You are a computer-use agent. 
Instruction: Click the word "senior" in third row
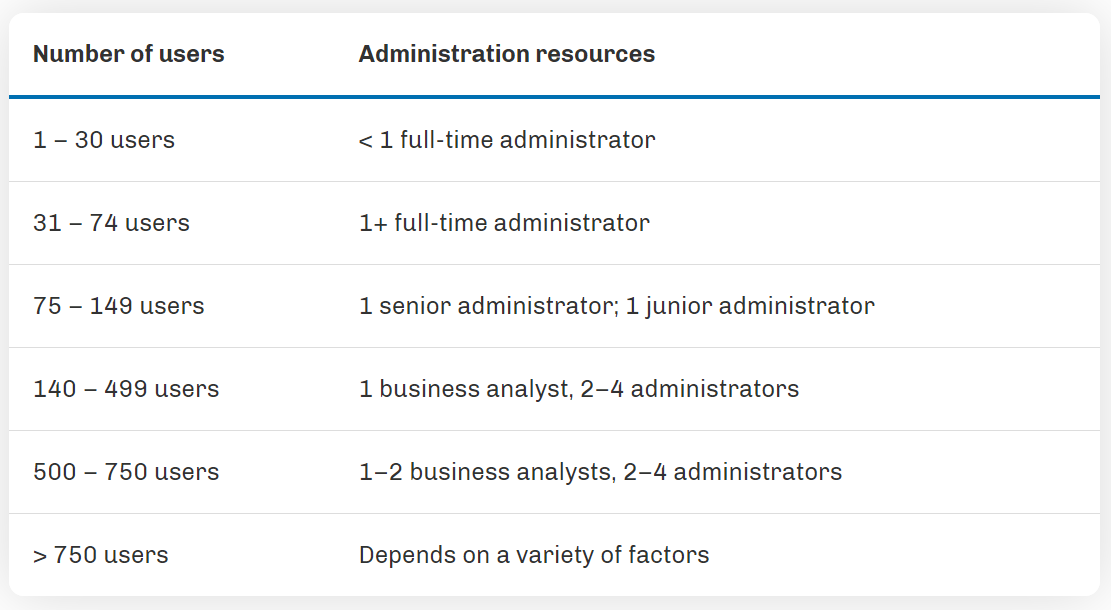tap(414, 306)
